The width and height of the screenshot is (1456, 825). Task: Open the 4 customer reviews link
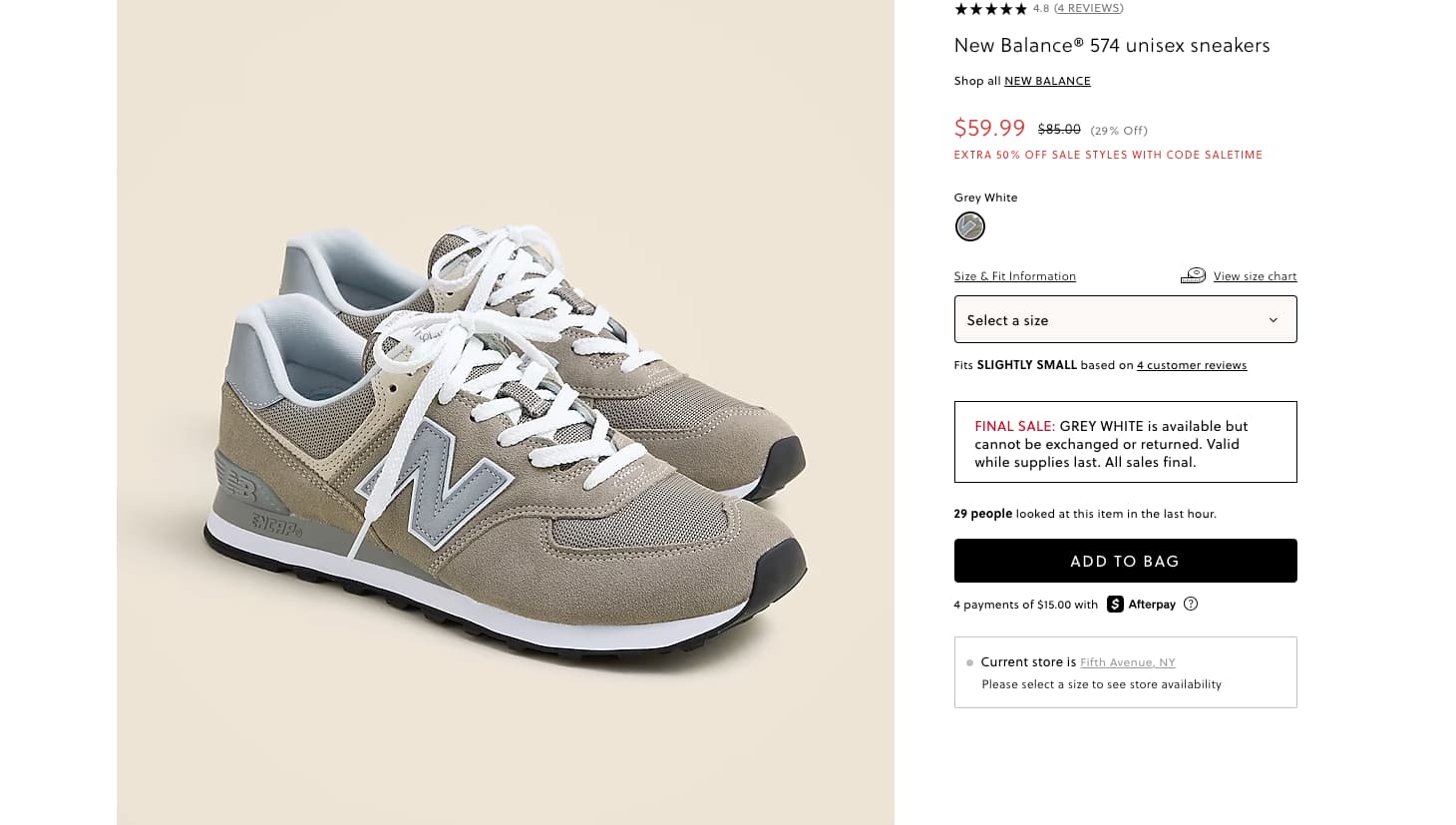tap(1192, 365)
